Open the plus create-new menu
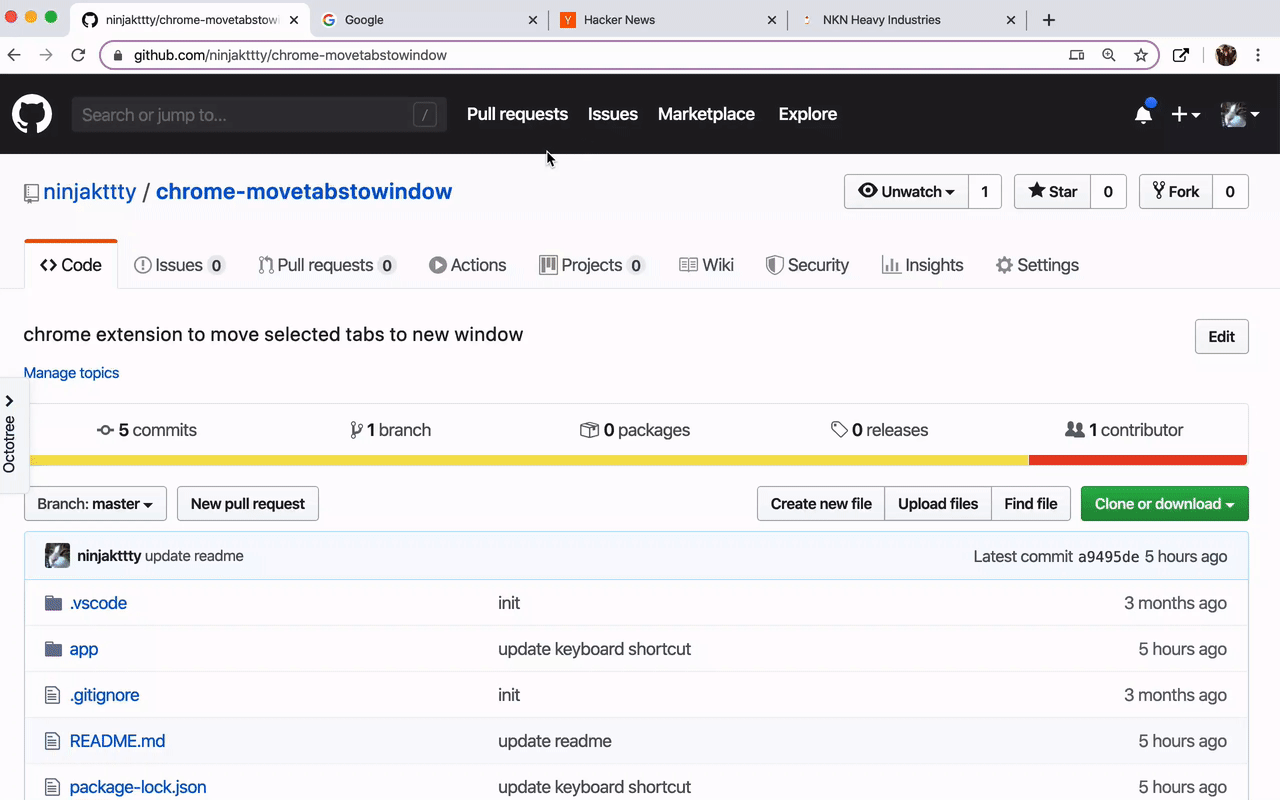1280x800 pixels. coord(1185,114)
